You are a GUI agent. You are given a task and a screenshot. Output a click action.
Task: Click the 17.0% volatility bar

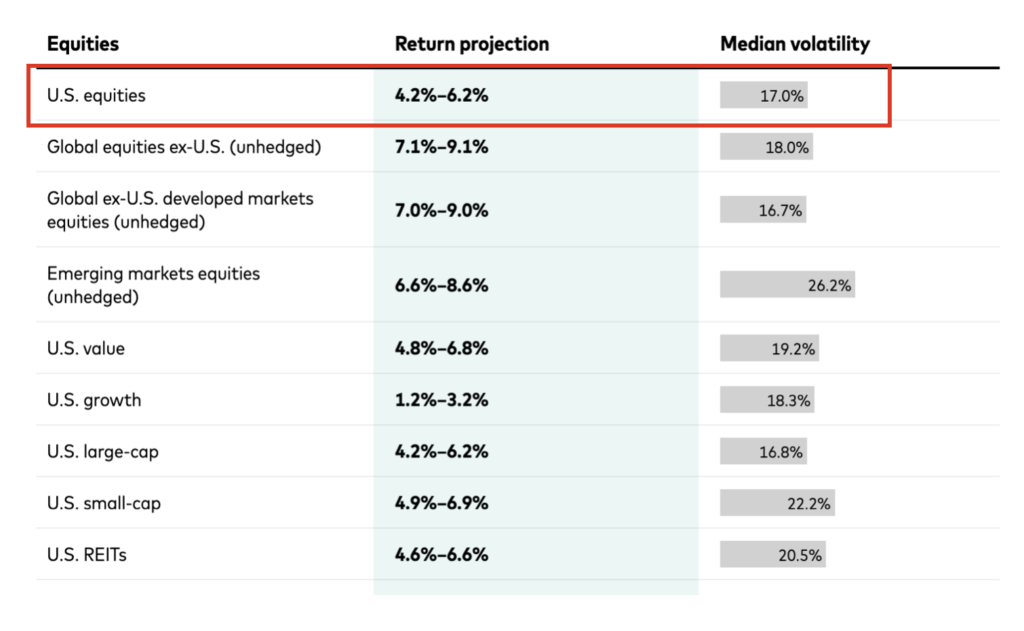click(764, 96)
